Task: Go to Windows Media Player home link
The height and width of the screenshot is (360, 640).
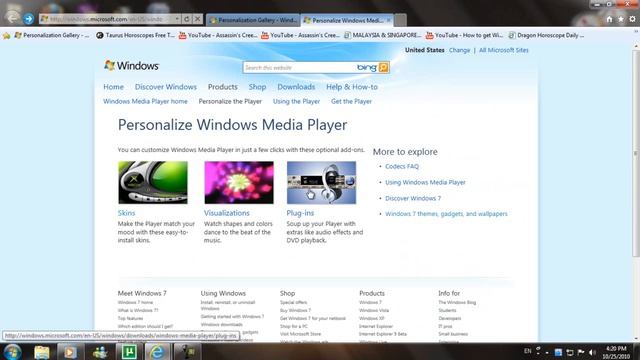Action: click(x=145, y=101)
